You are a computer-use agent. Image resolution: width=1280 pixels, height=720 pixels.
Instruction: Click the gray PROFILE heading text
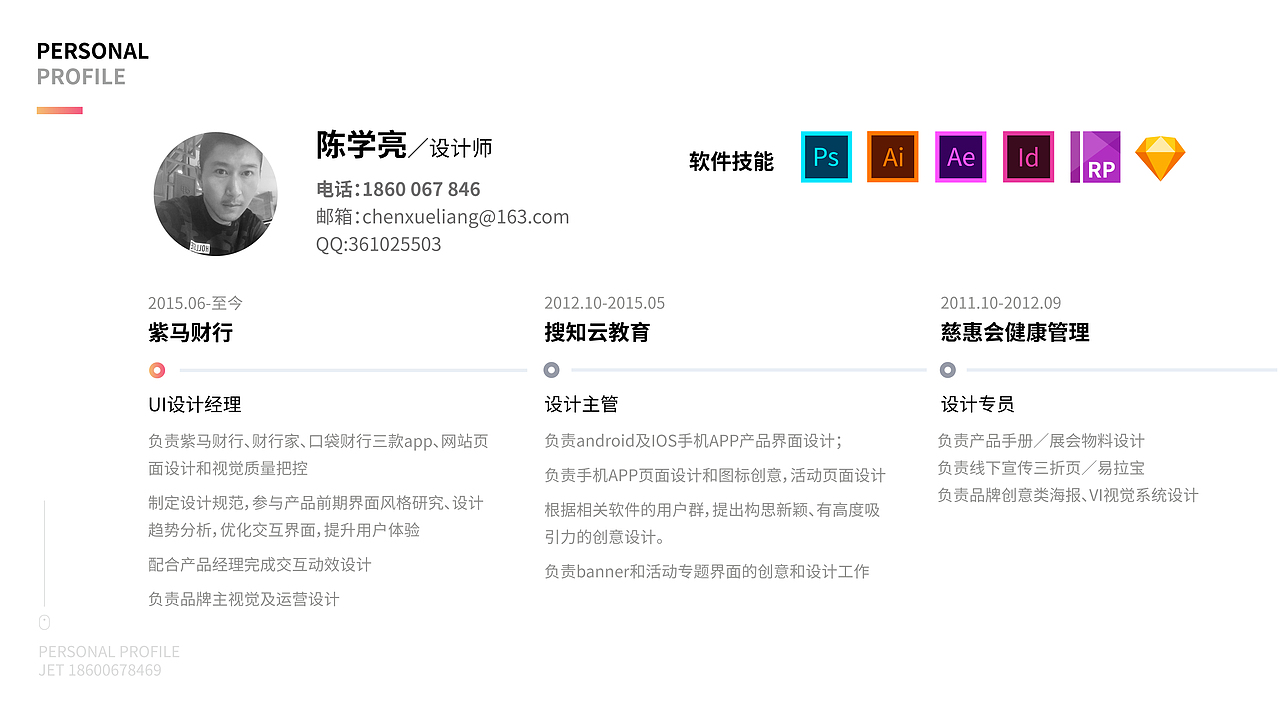tap(81, 77)
